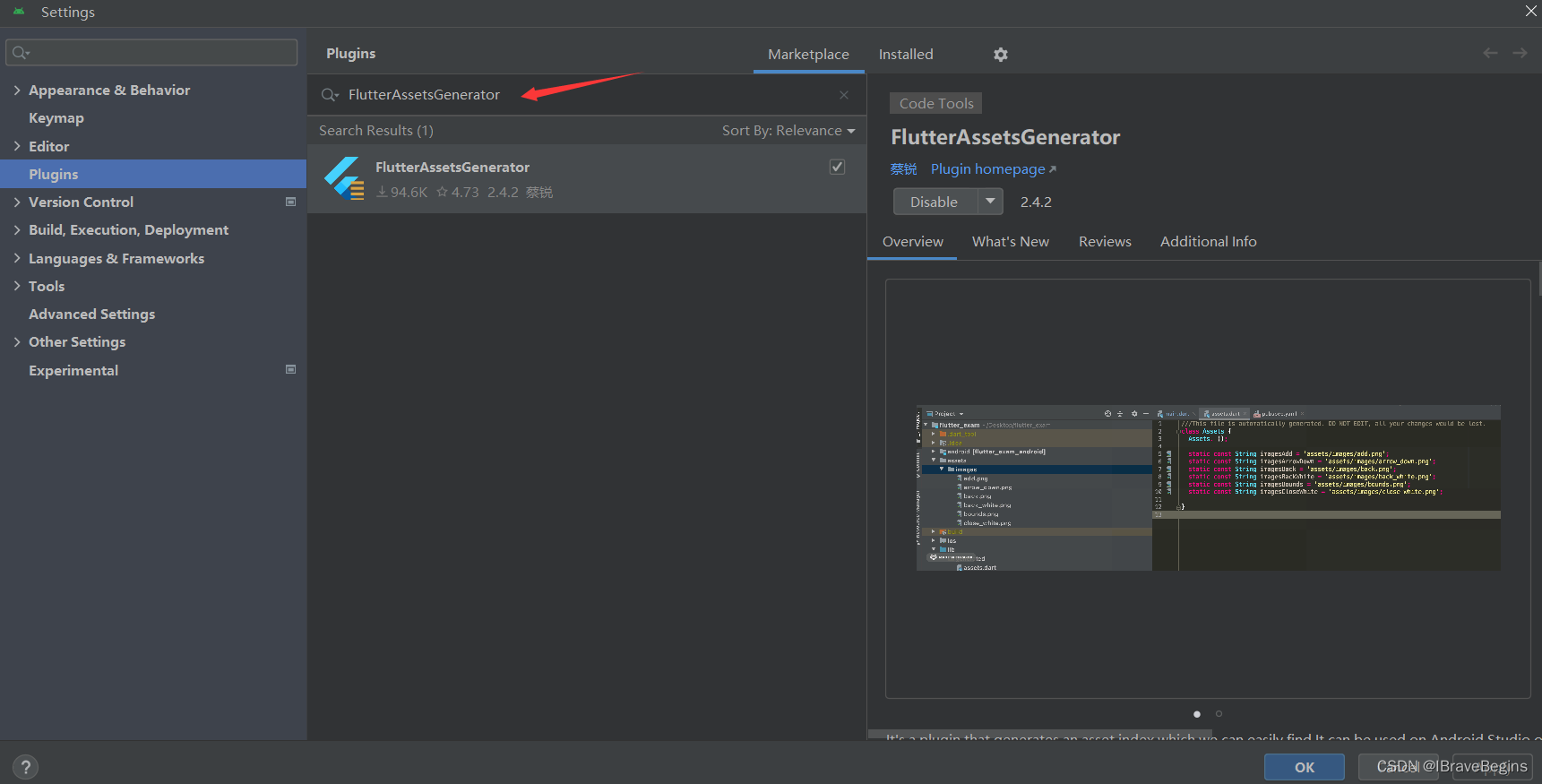The image size is (1542, 784).
Task: Expand Build, Execution, Deployment section
Action: (x=17, y=229)
